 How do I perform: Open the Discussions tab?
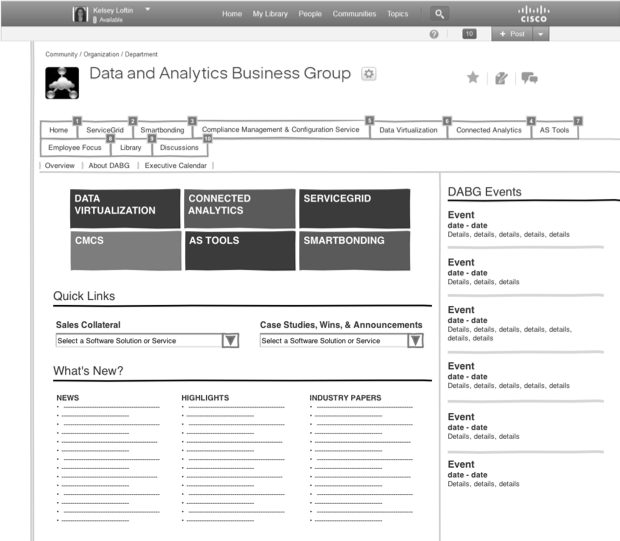[x=179, y=148]
